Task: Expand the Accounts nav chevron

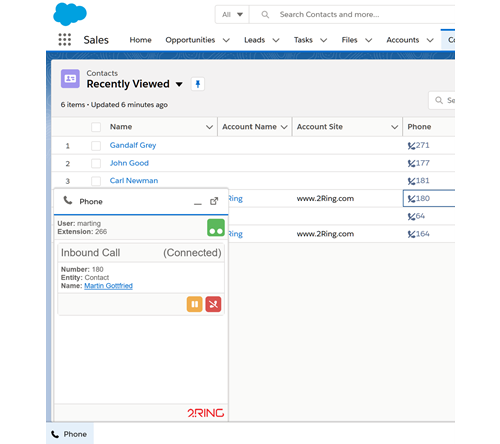Action: click(x=430, y=40)
